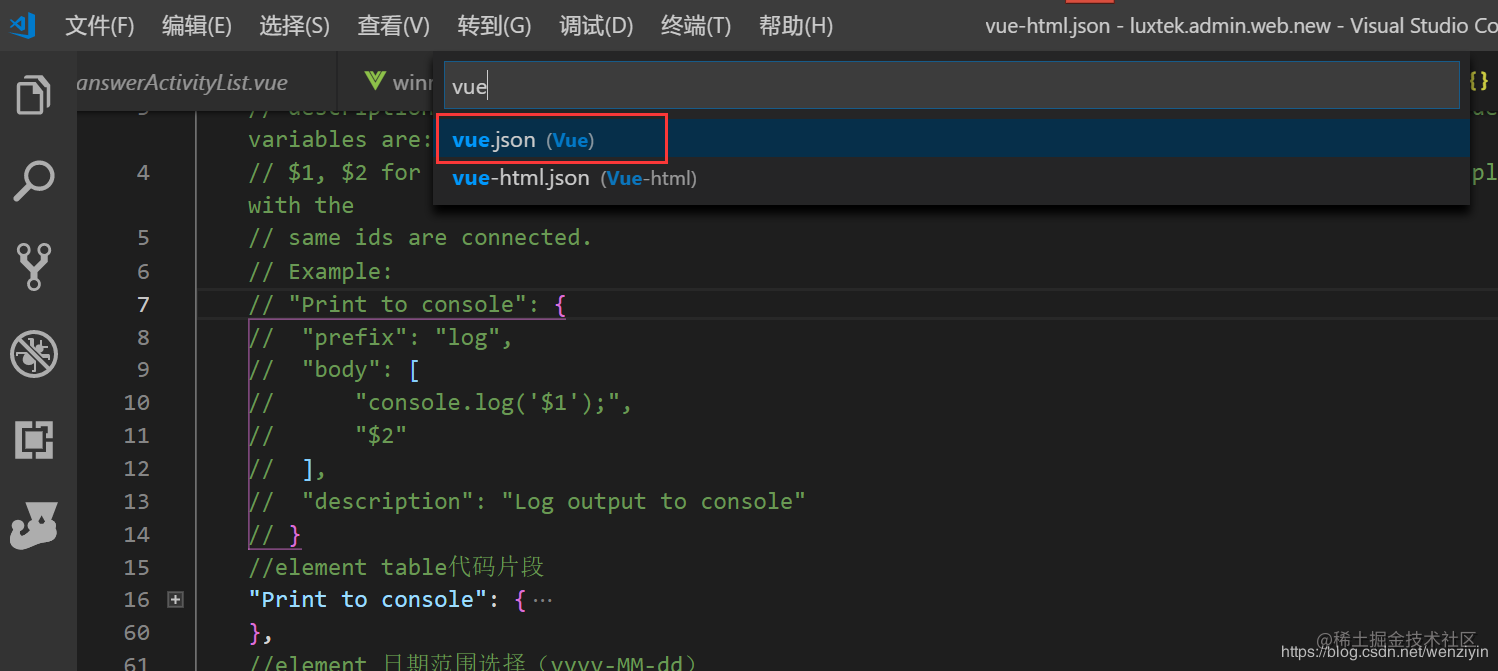Click the VS Code logo icon
The image size is (1498, 671).
click(21, 25)
